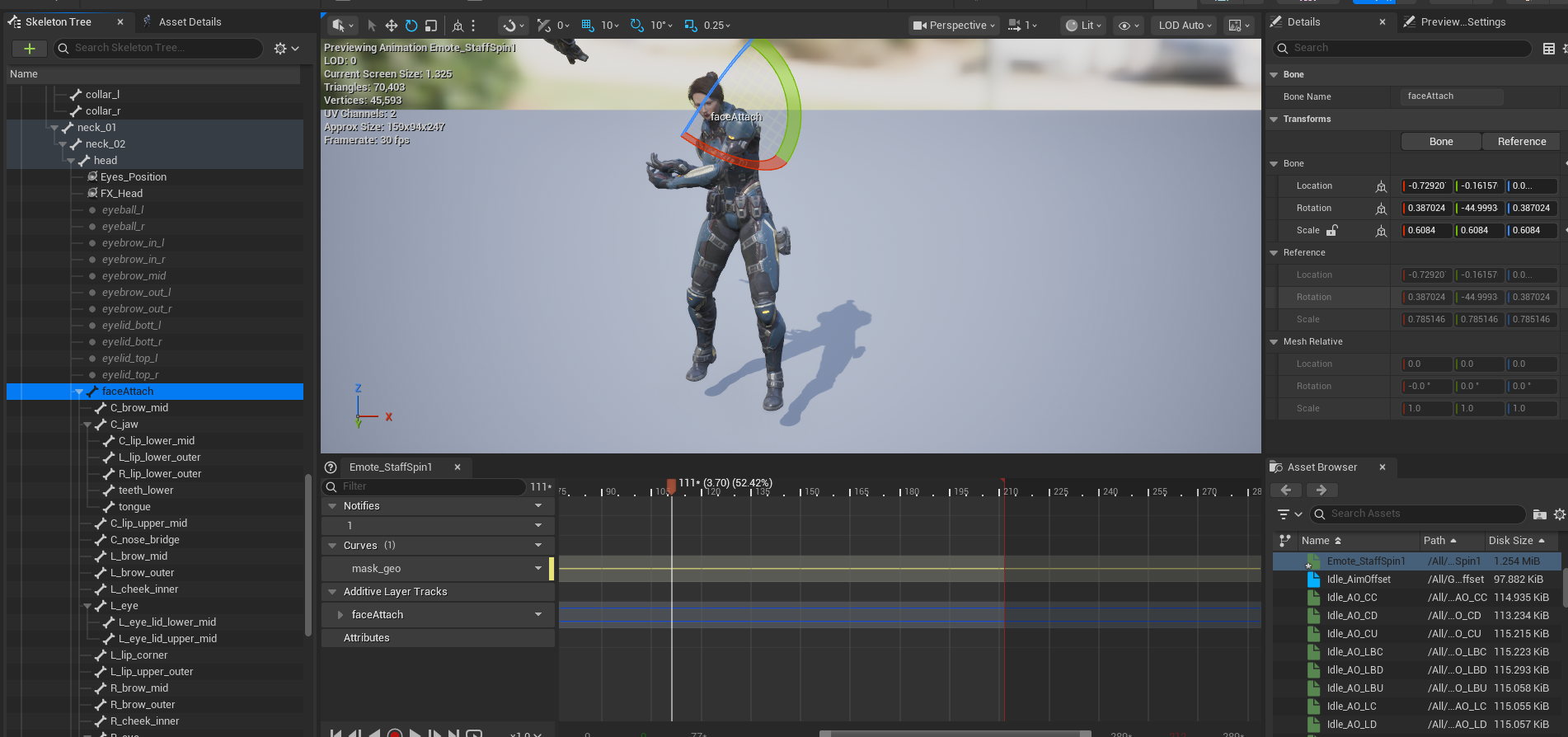Toggle grid position snapping icon
This screenshot has height=737, width=1568.
588,26
